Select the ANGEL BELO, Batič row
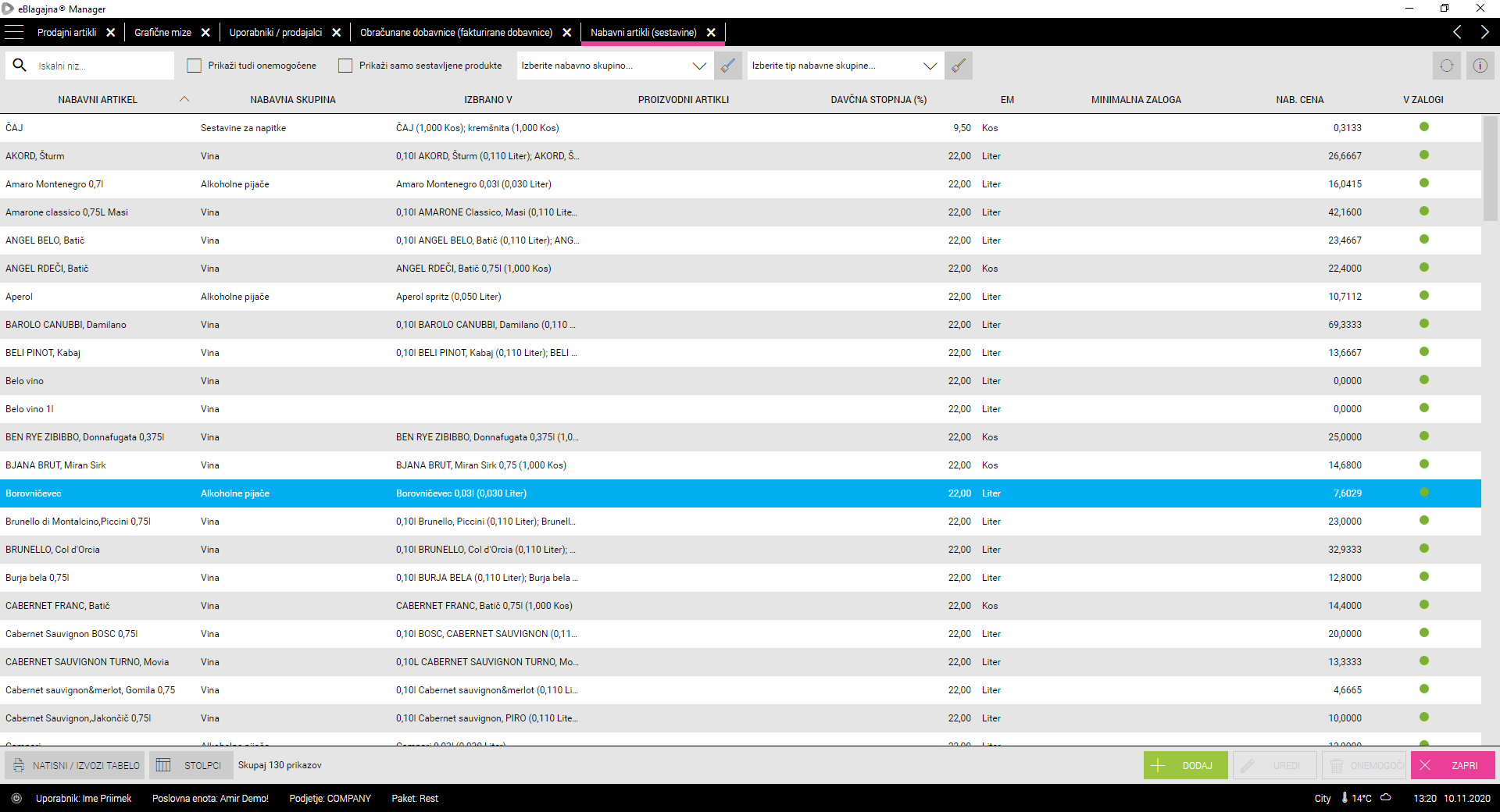 (741, 240)
